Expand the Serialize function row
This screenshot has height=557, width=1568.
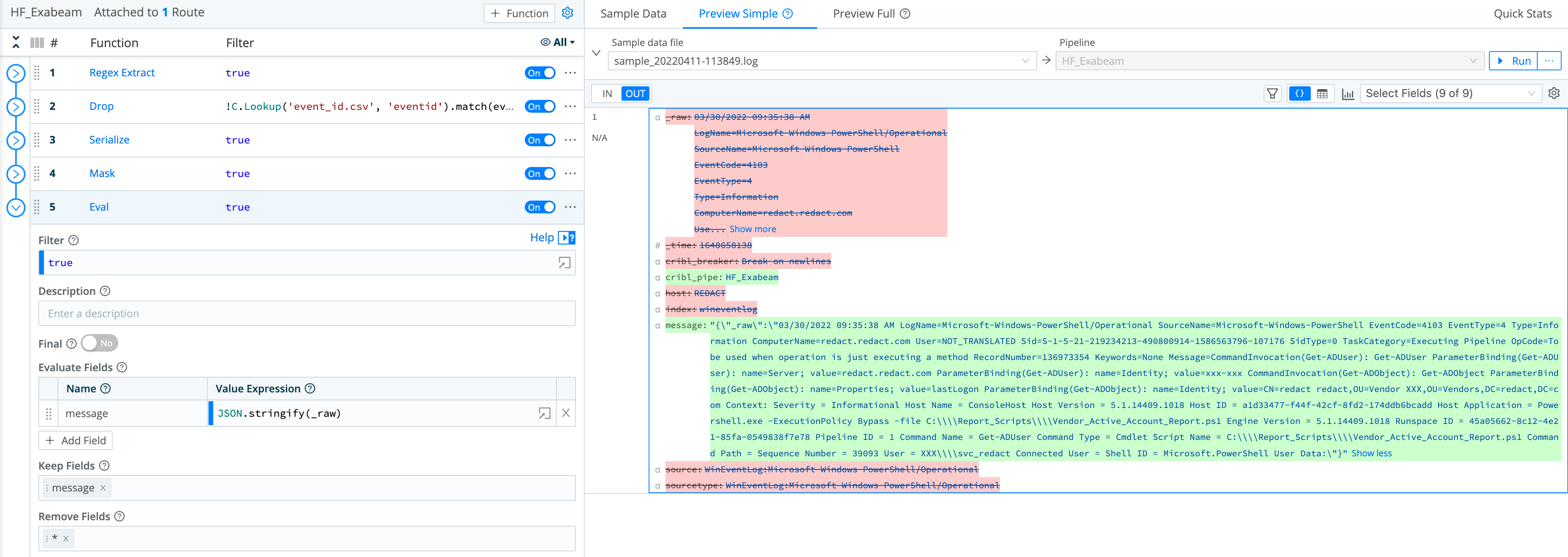tap(16, 141)
